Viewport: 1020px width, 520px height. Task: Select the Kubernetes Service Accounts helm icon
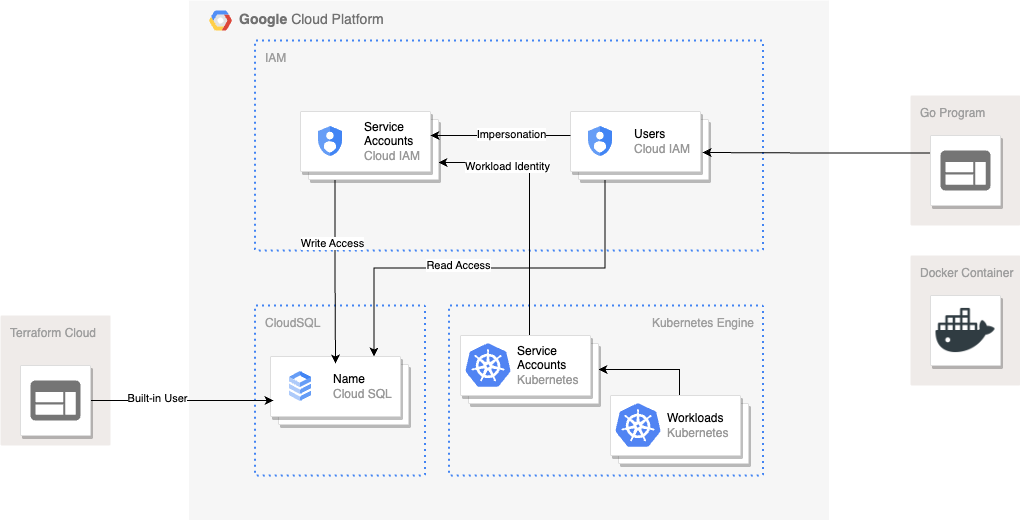tap(488, 365)
